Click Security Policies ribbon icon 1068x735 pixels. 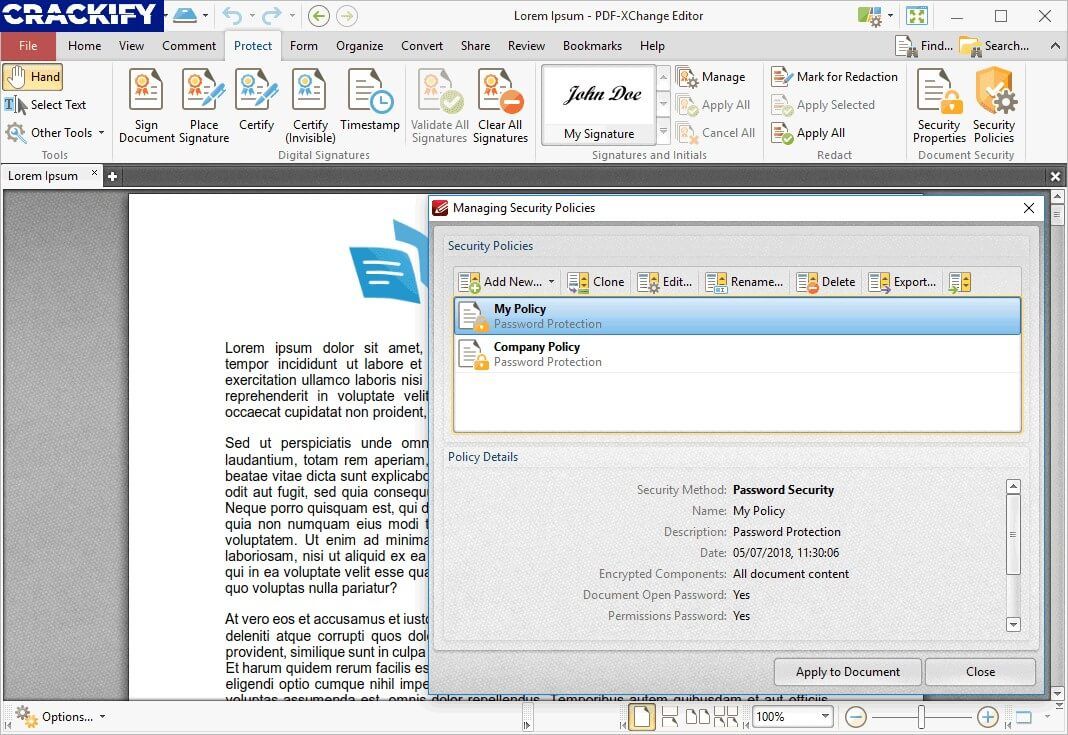click(994, 106)
